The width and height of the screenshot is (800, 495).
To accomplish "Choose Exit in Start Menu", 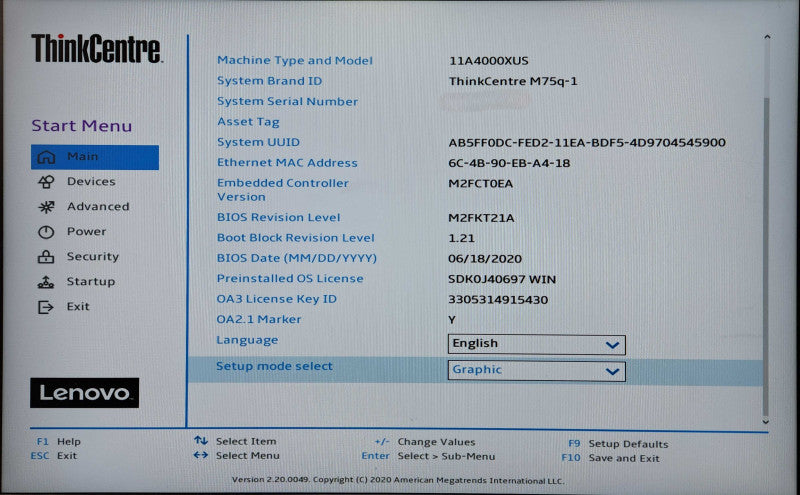I will tap(78, 307).
